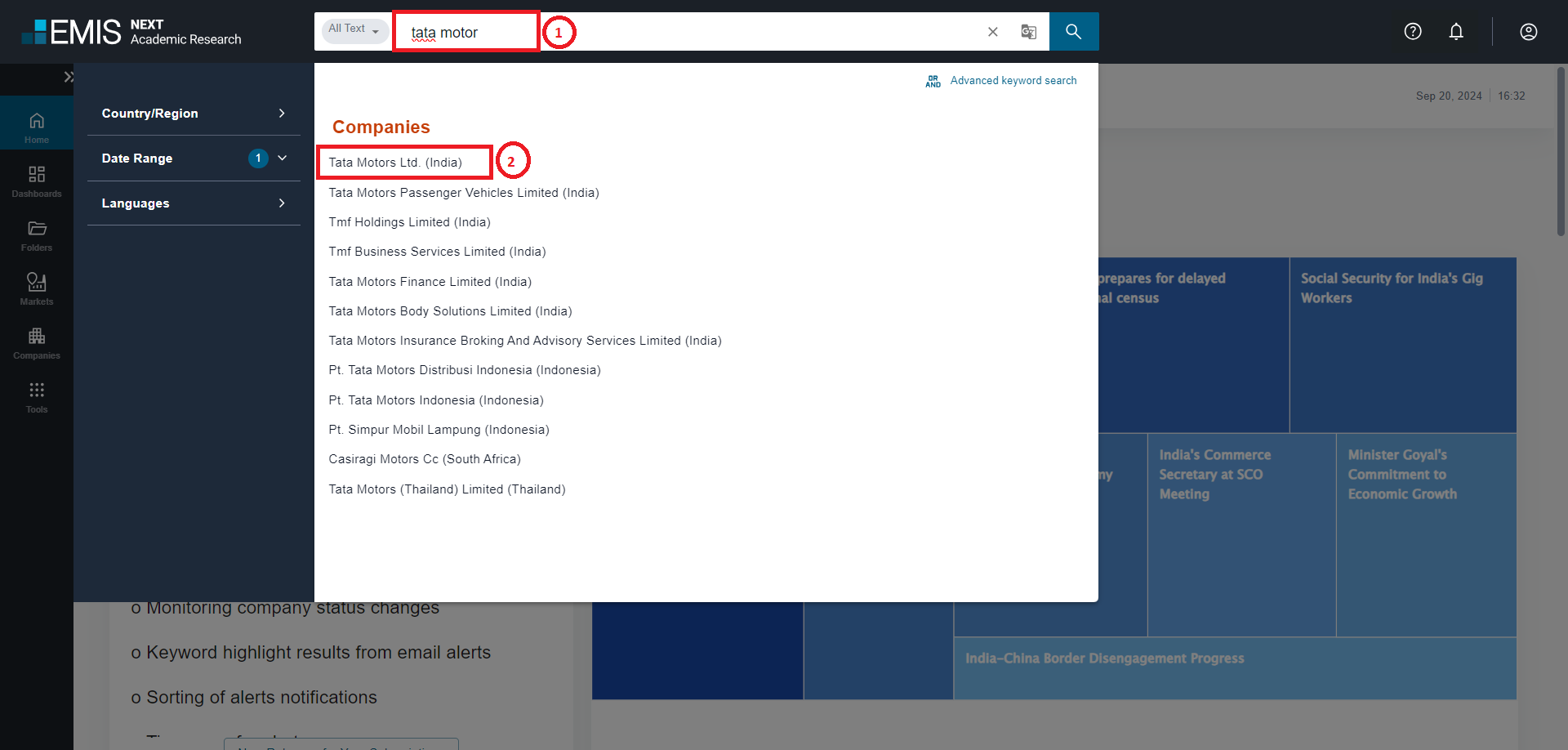Image resolution: width=1568 pixels, height=750 pixels.
Task: Open Markets in the sidebar
Action: pyautogui.click(x=37, y=289)
